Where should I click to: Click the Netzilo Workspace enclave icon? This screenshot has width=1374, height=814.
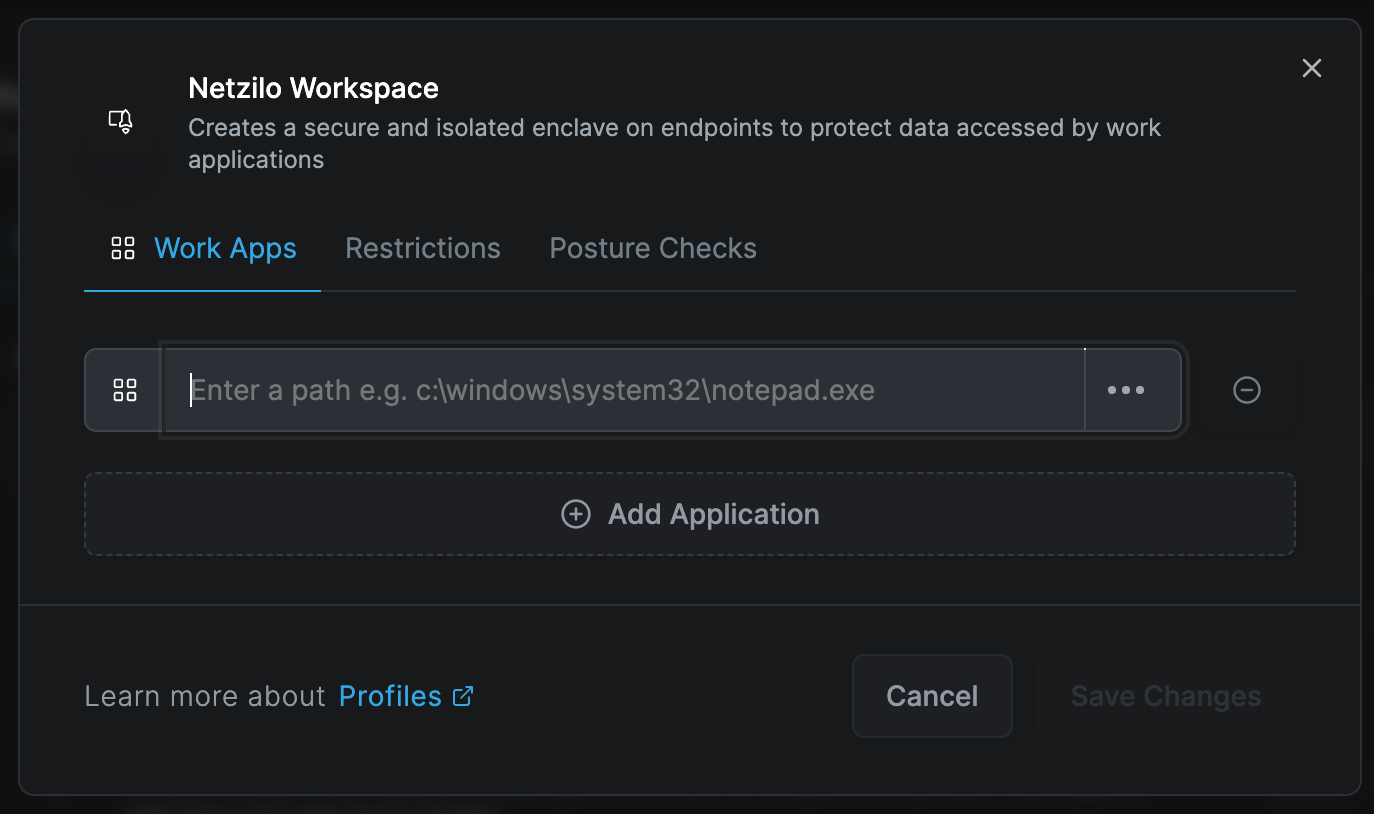point(121,122)
